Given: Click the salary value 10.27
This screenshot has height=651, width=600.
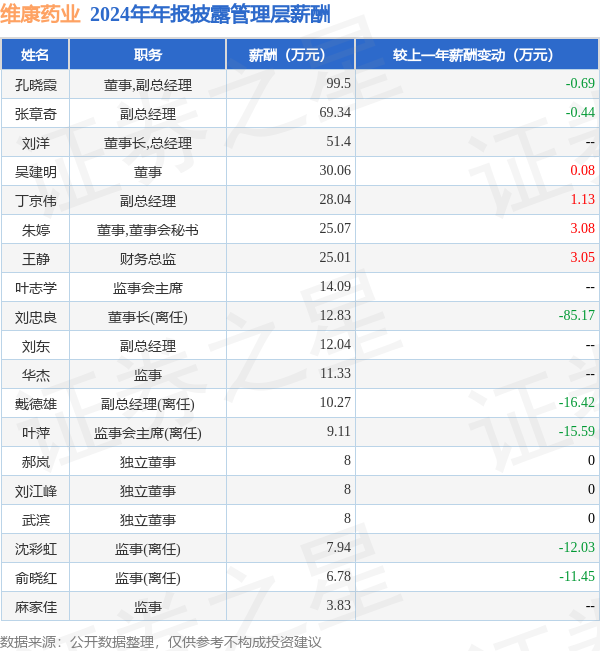Looking at the screenshot, I should point(335,402).
